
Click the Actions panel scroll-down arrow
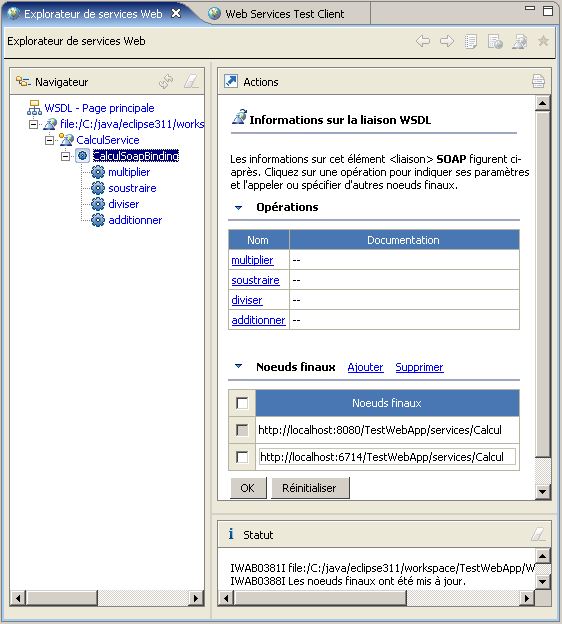point(543,491)
